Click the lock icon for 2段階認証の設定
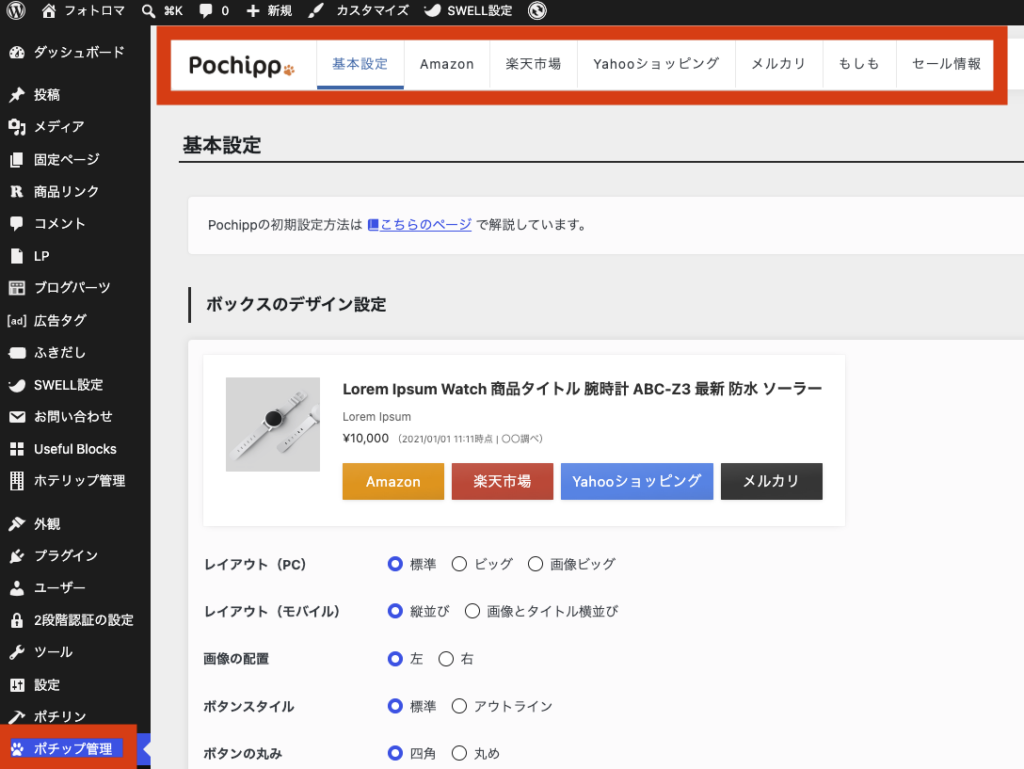Image resolution: width=1024 pixels, height=769 pixels. [x=17, y=620]
